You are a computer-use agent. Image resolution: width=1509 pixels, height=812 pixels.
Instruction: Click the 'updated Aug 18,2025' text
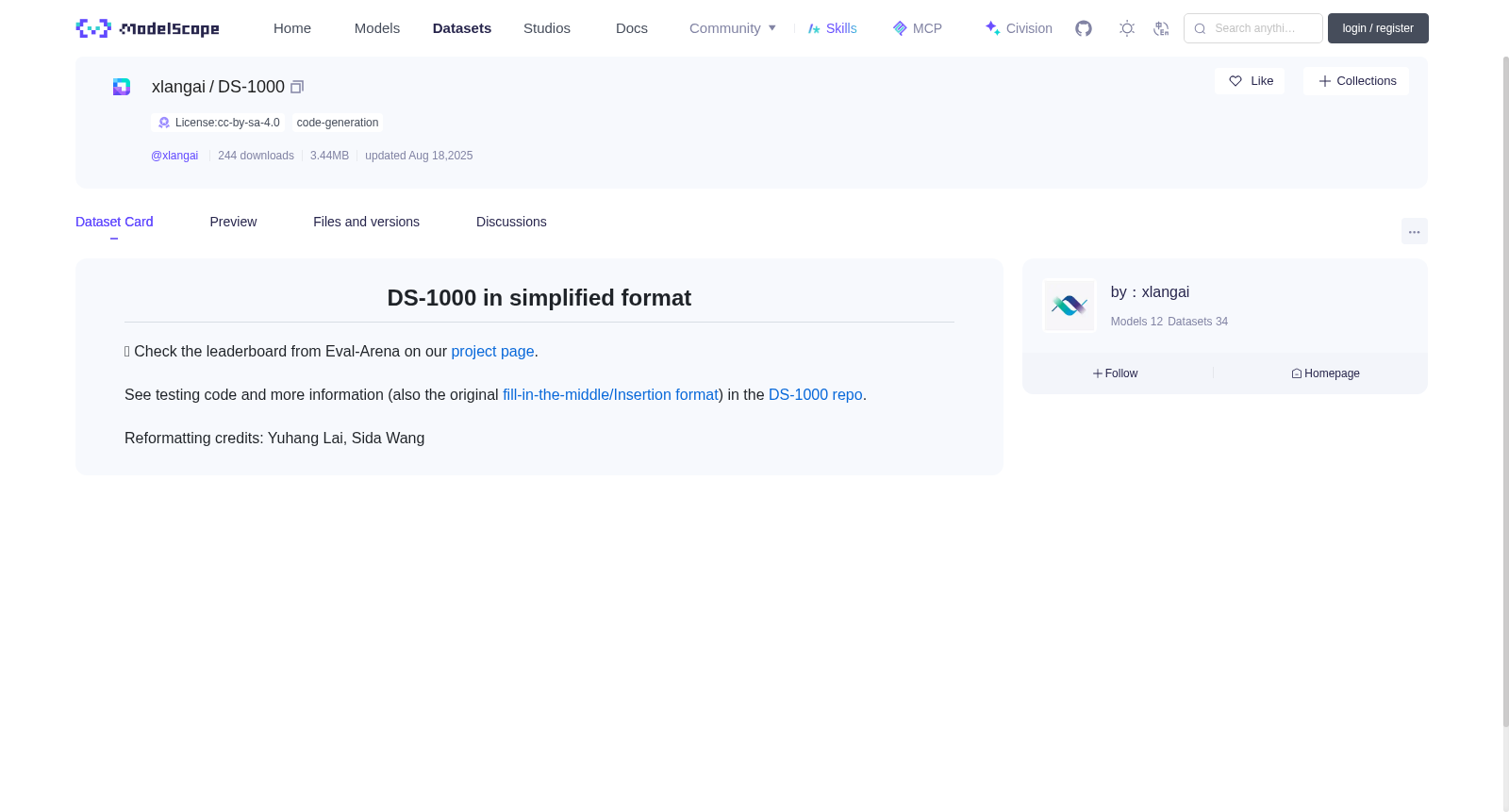tap(419, 156)
